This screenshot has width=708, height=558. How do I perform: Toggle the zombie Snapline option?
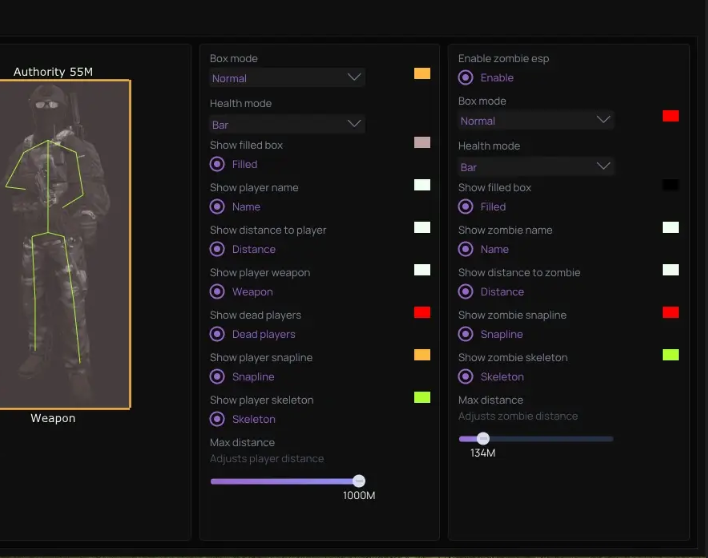tap(466, 334)
